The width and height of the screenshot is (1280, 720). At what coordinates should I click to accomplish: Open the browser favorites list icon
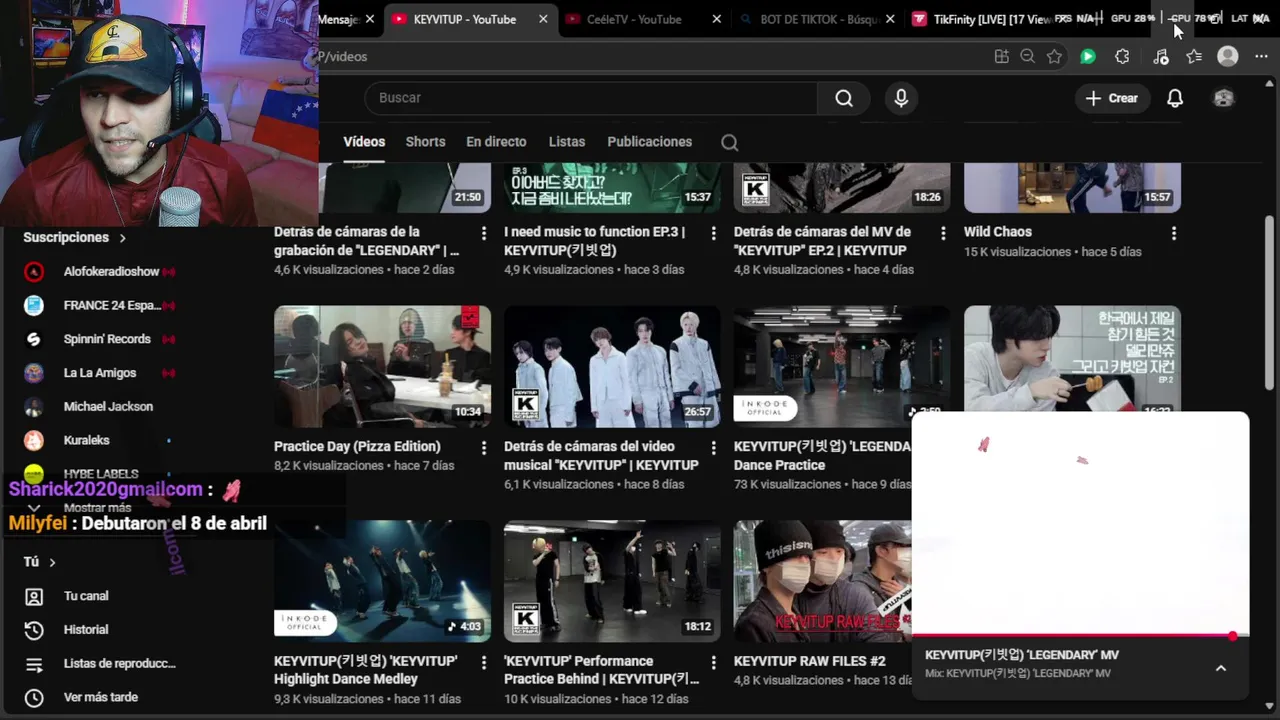coord(1194,57)
